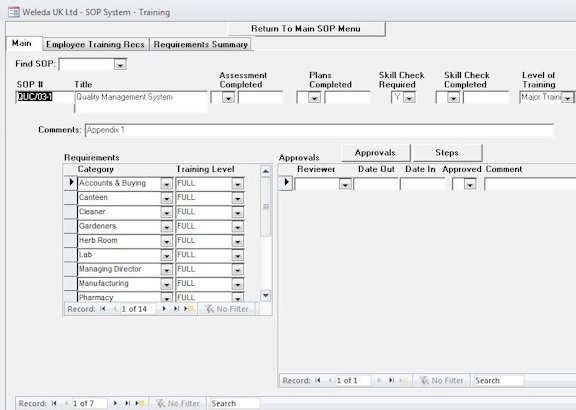Viewport: 576px width, 410px height.
Task: Create new record in Requirements navigator
Action: [188, 309]
